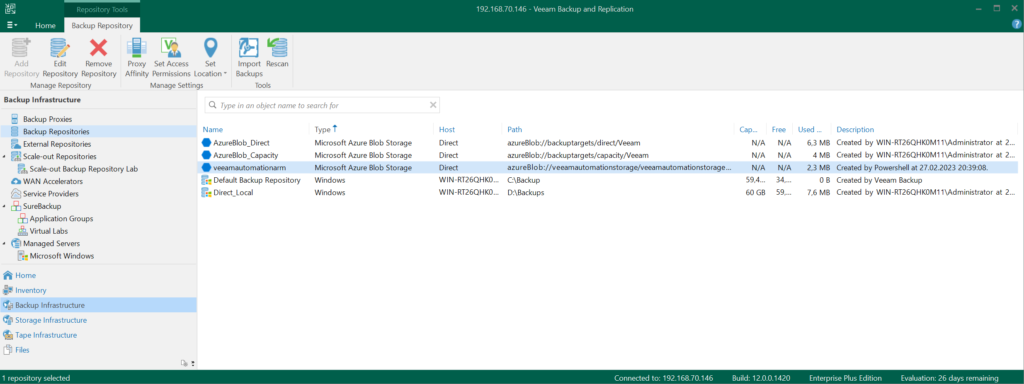The image size is (1024, 384).
Task: Select Scale-out Backup Repository Lab
Action: click(x=84, y=168)
